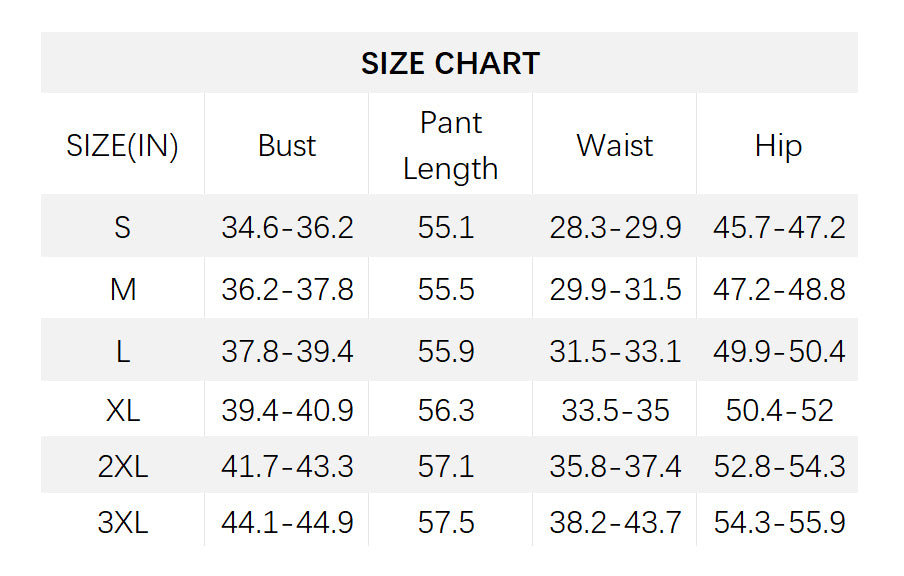
Task: Select the 3XL size row label
Action: point(122,522)
